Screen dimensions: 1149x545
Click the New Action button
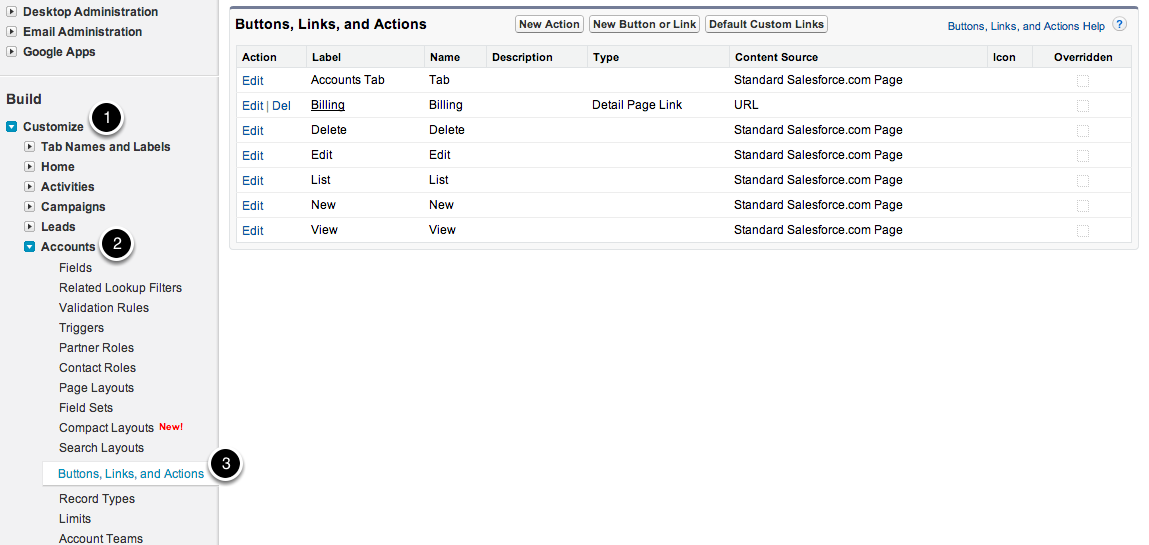[x=549, y=24]
